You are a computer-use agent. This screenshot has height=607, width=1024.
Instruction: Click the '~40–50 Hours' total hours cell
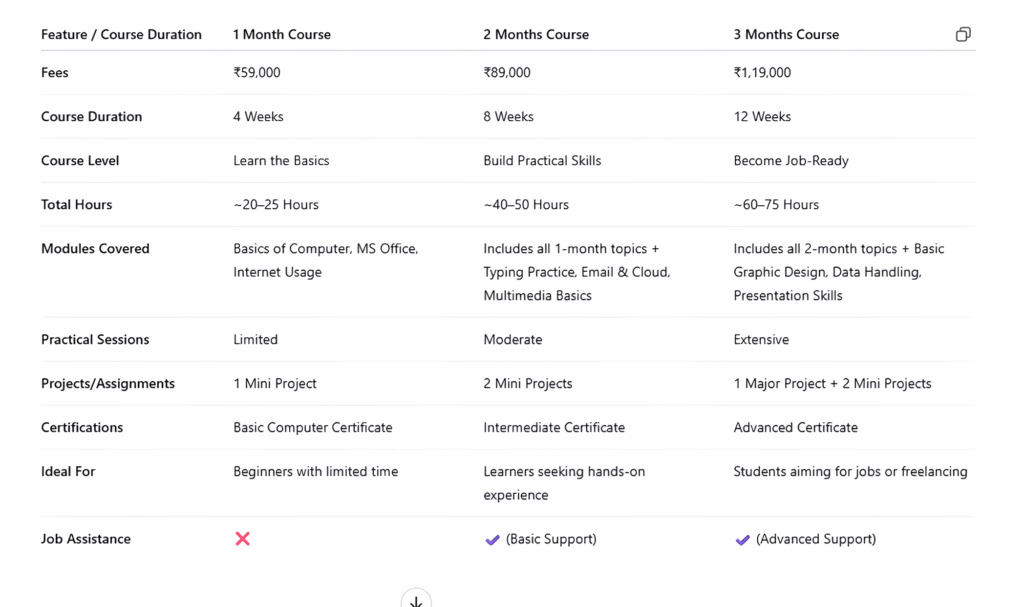point(526,205)
